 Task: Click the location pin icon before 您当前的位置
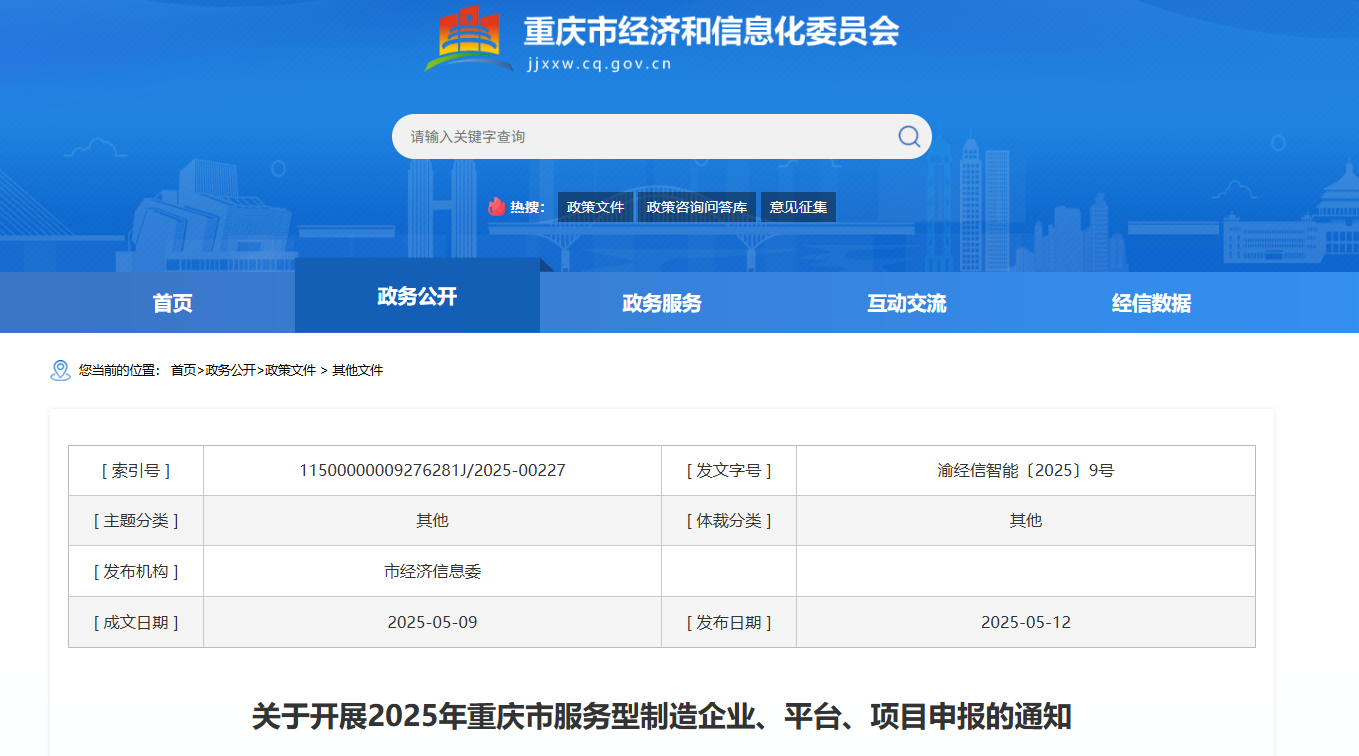(x=60, y=370)
